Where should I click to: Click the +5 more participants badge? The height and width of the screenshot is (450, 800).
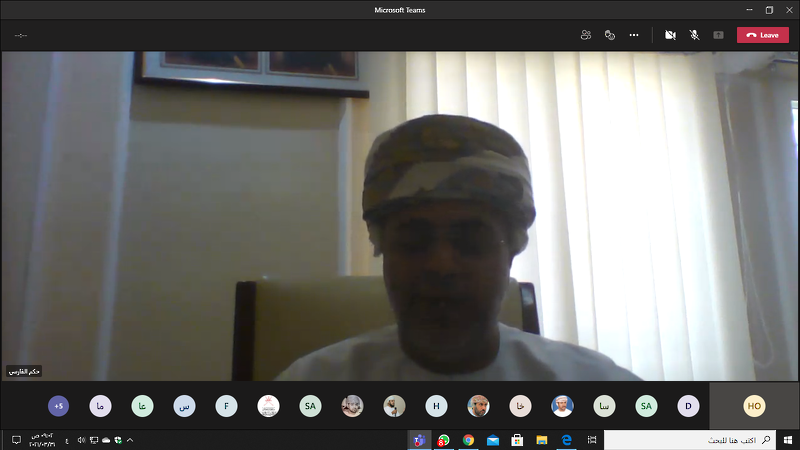(x=58, y=406)
